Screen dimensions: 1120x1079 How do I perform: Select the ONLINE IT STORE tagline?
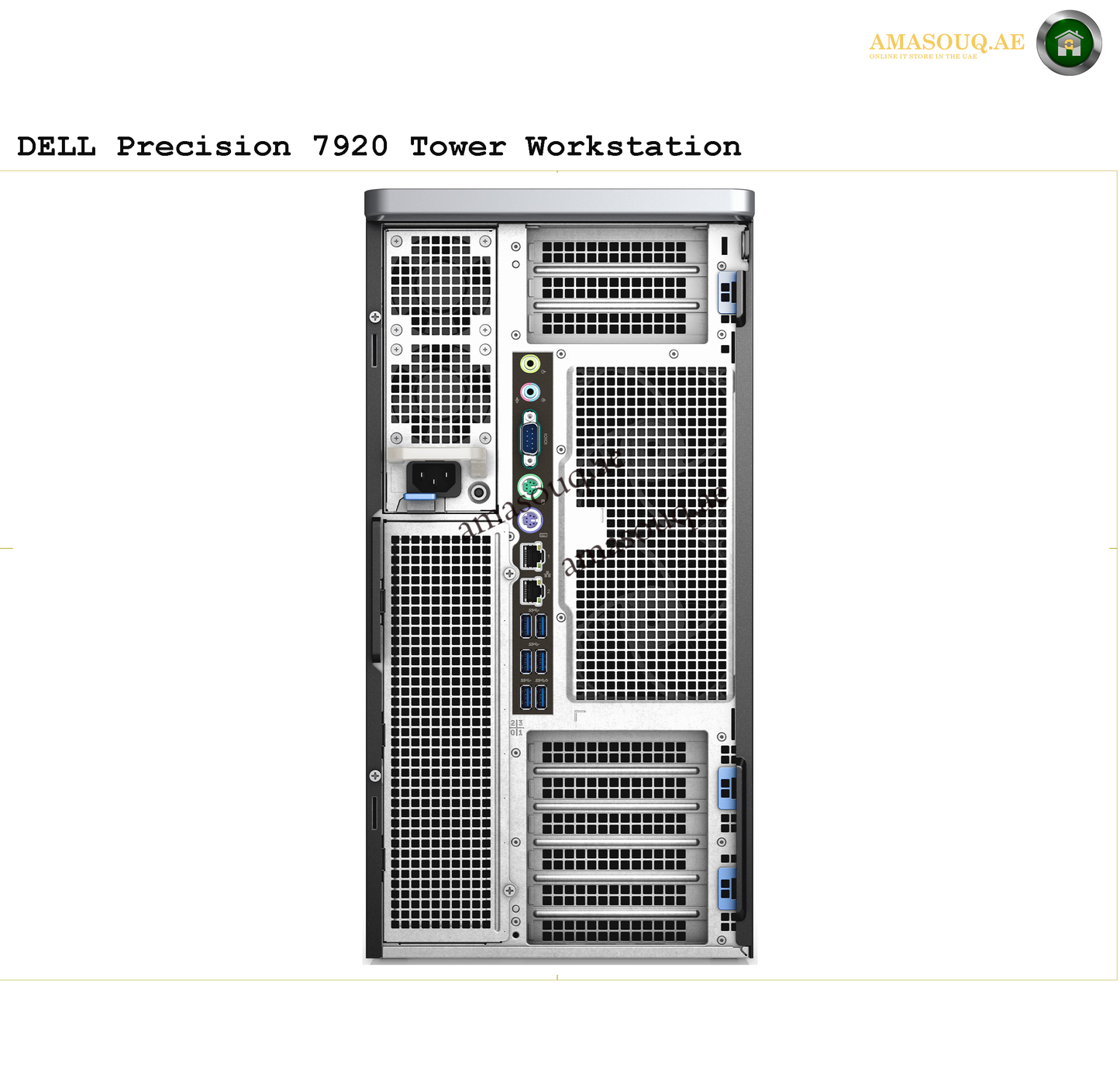(922, 57)
